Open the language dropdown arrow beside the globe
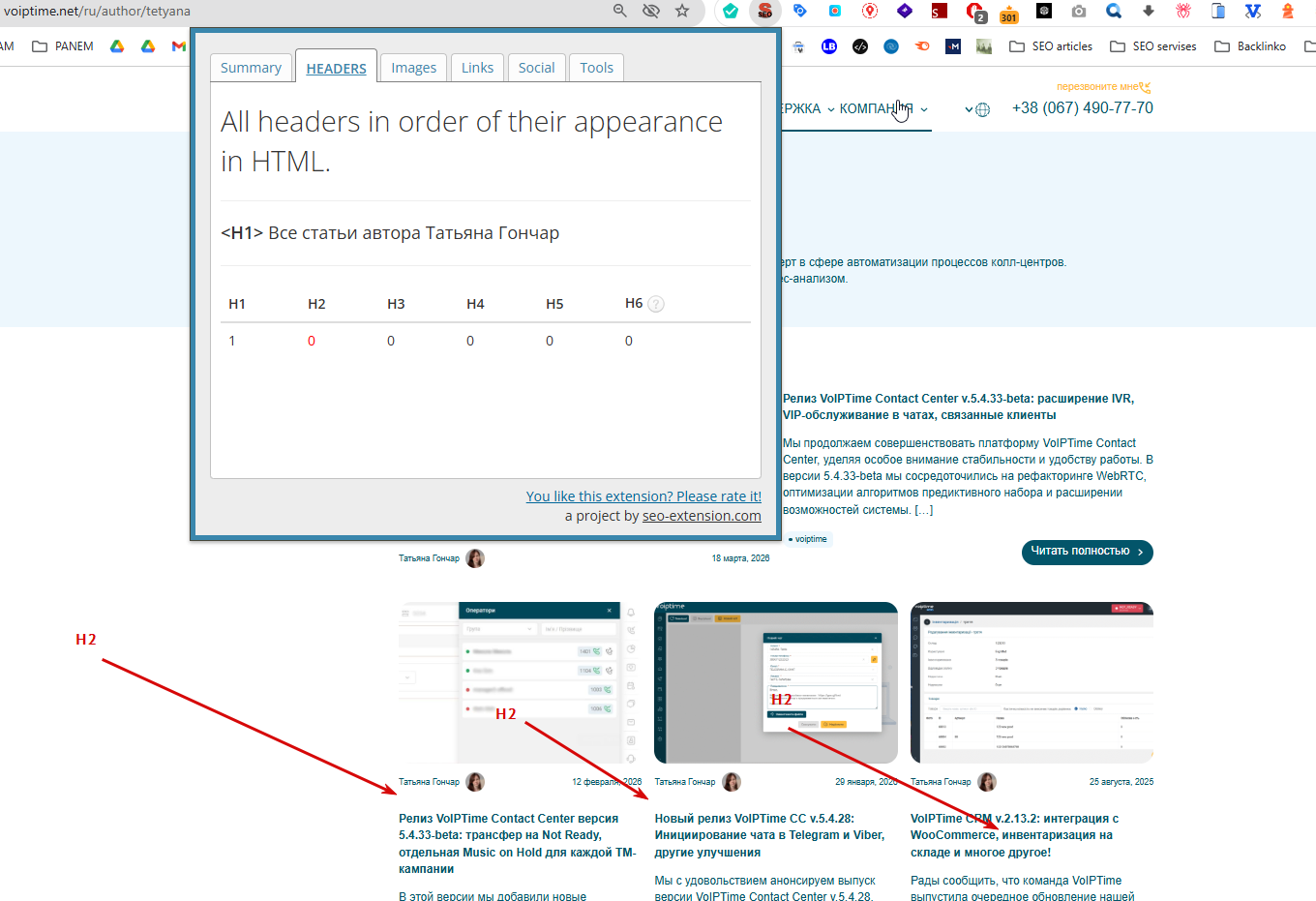The width and height of the screenshot is (1316, 901). pos(969,109)
